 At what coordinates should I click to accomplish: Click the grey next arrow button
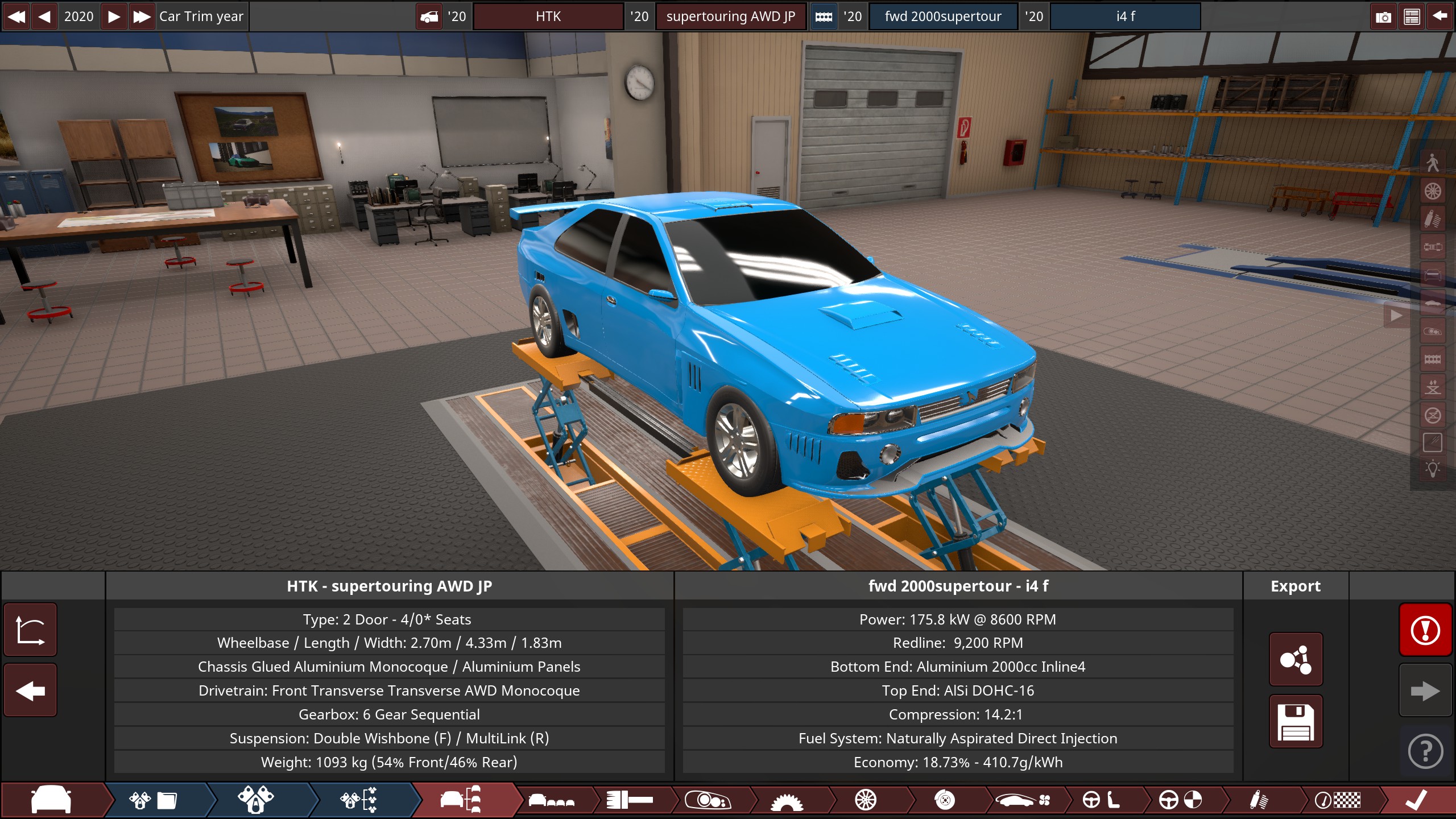pyautogui.click(x=1425, y=690)
